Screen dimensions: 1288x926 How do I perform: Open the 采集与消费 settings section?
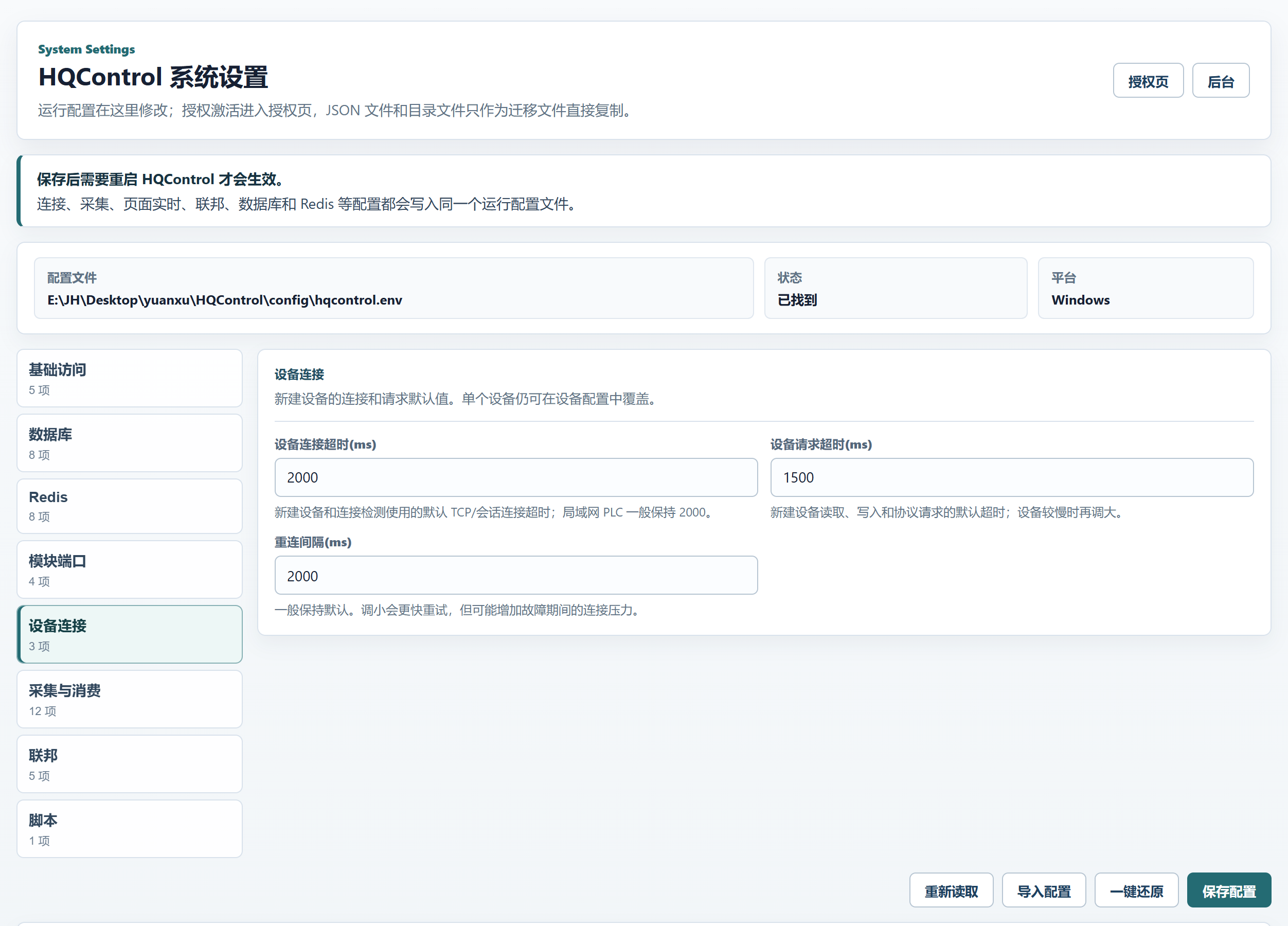pos(130,699)
